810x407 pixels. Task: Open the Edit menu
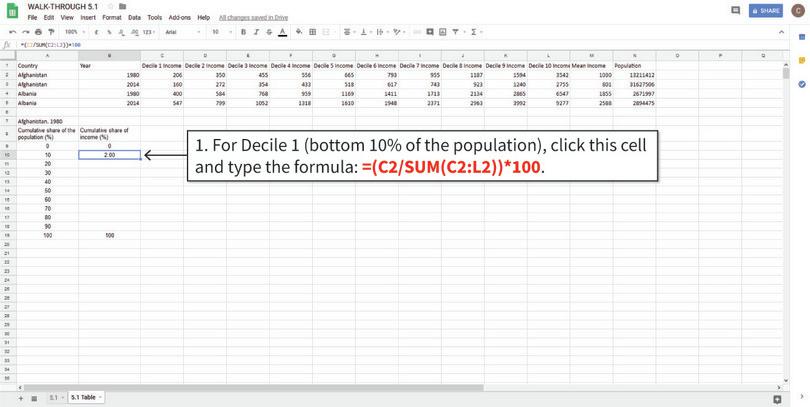49,18
